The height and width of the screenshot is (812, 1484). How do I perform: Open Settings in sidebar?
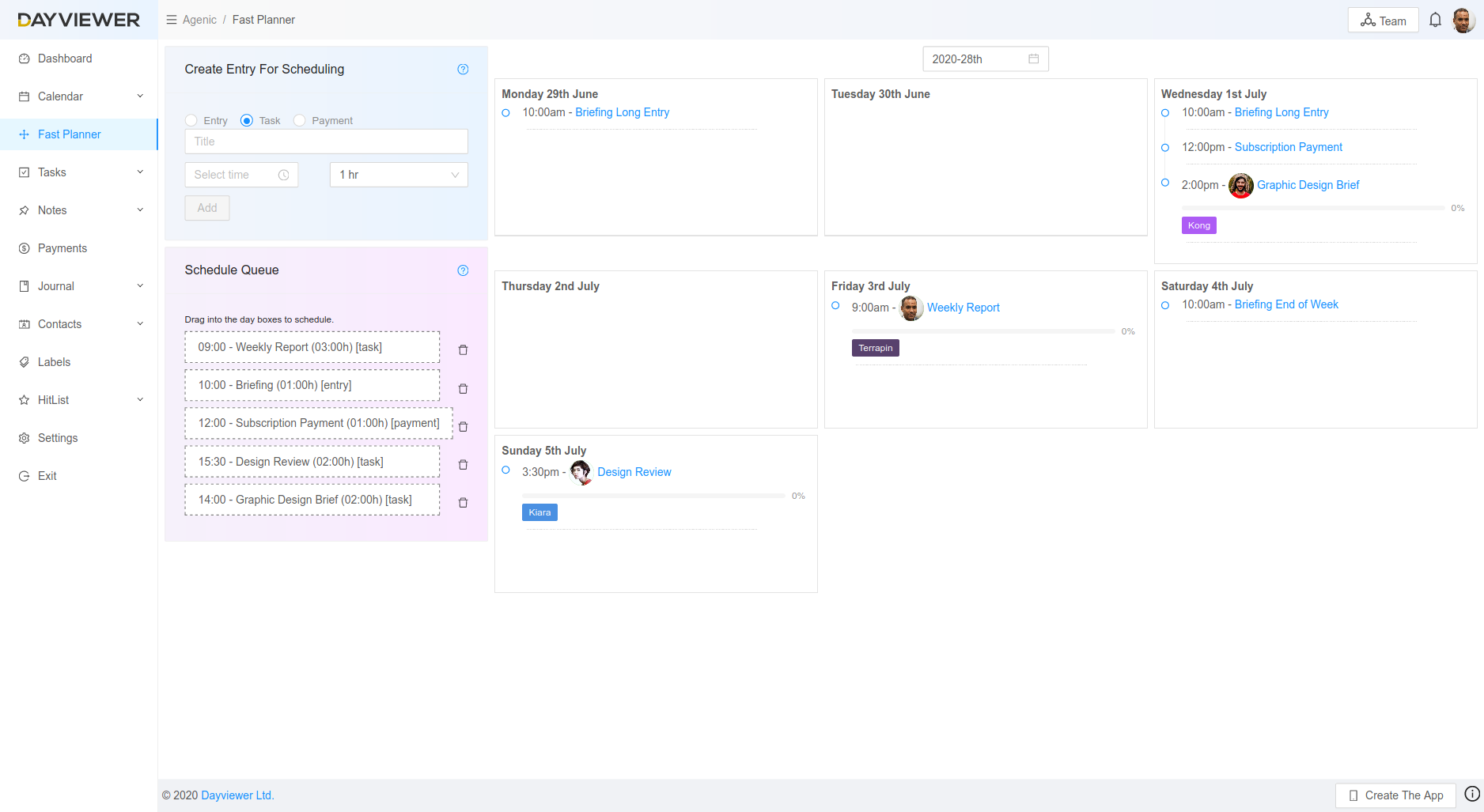click(79, 438)
